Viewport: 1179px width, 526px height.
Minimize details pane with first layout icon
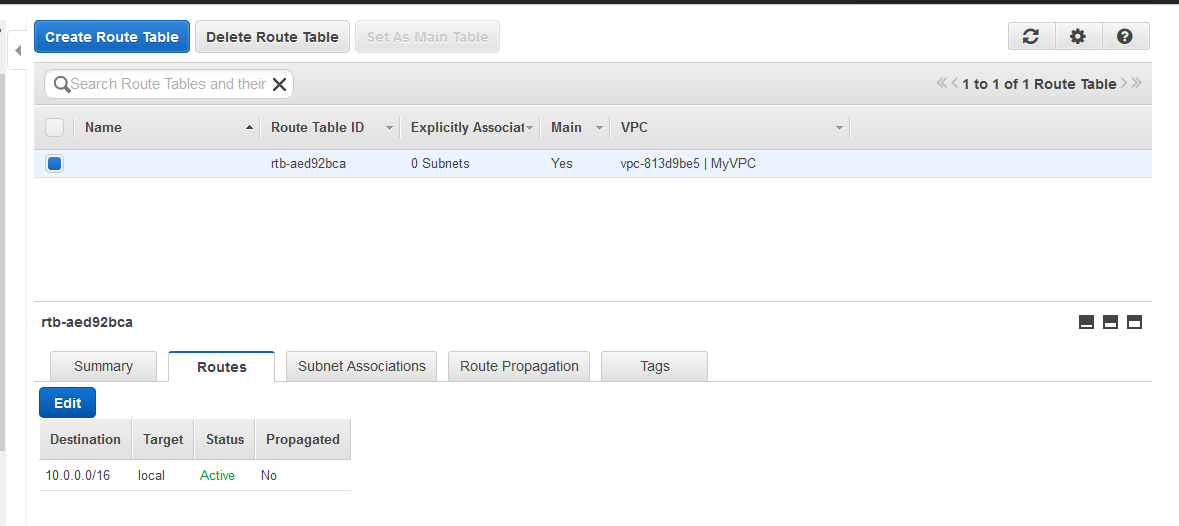pyautogui.click(x=1086, y=322)
